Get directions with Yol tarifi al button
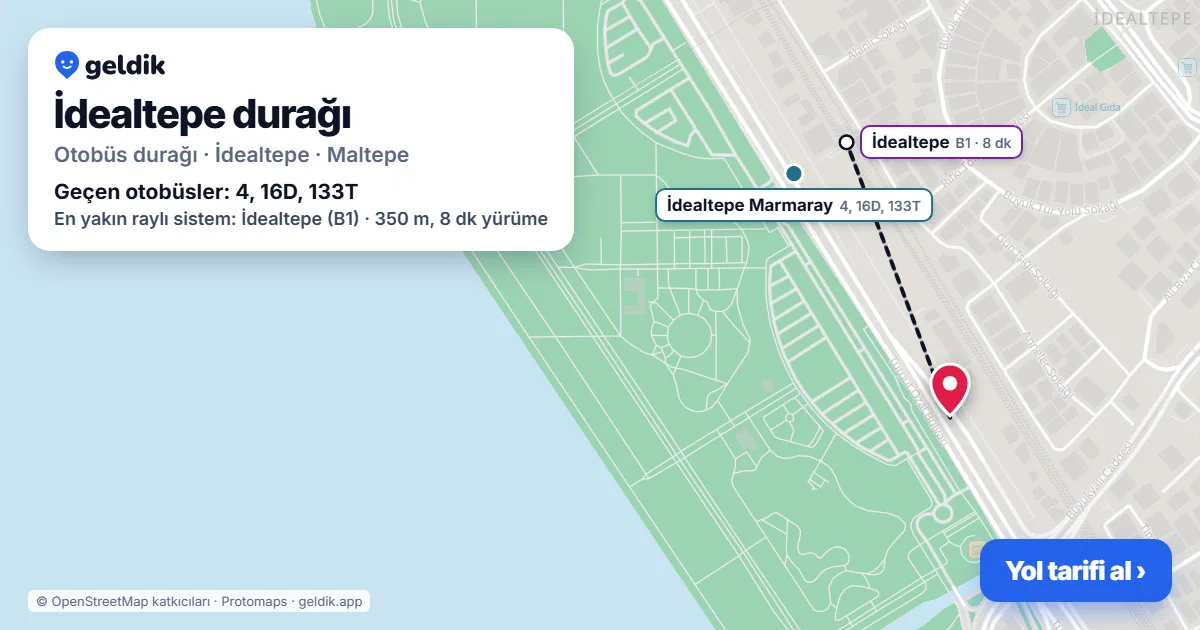1200x630 pixels. coord(1075,571)
